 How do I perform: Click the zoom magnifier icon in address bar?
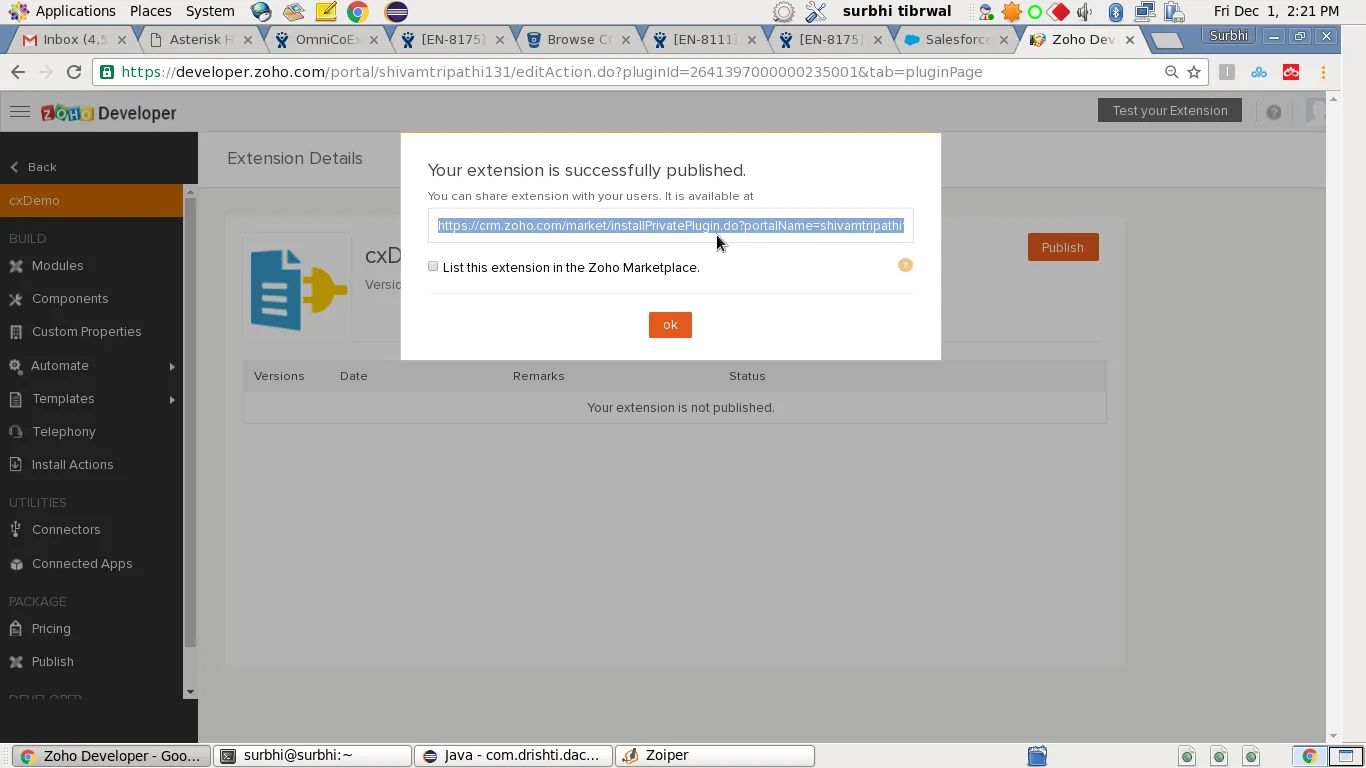click(1171, 72)
